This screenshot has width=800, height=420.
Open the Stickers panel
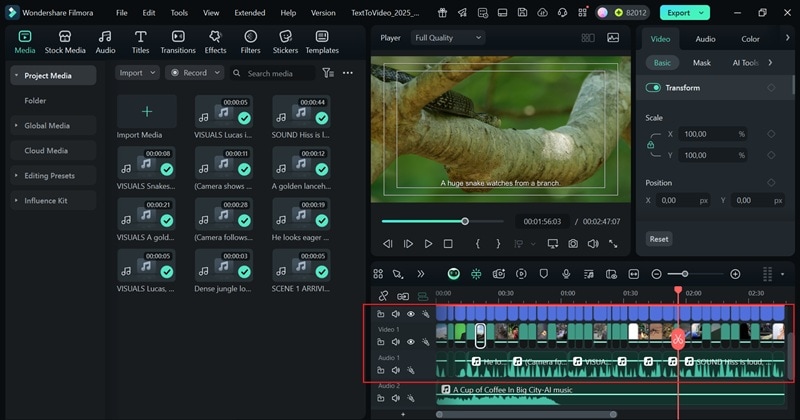point(285,42)
